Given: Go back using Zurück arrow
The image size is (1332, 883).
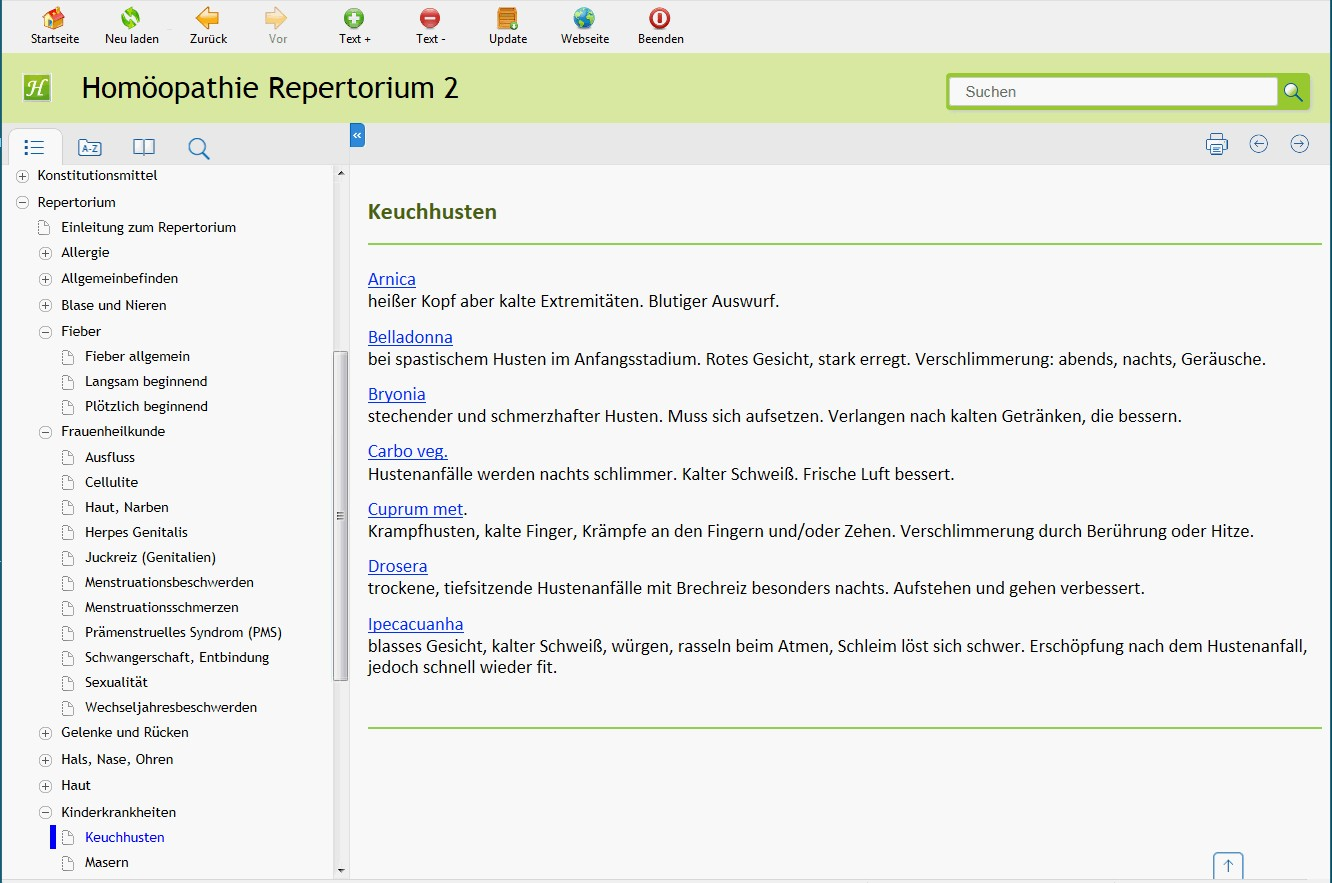Looking at the screenshot, I should [208, 19].
